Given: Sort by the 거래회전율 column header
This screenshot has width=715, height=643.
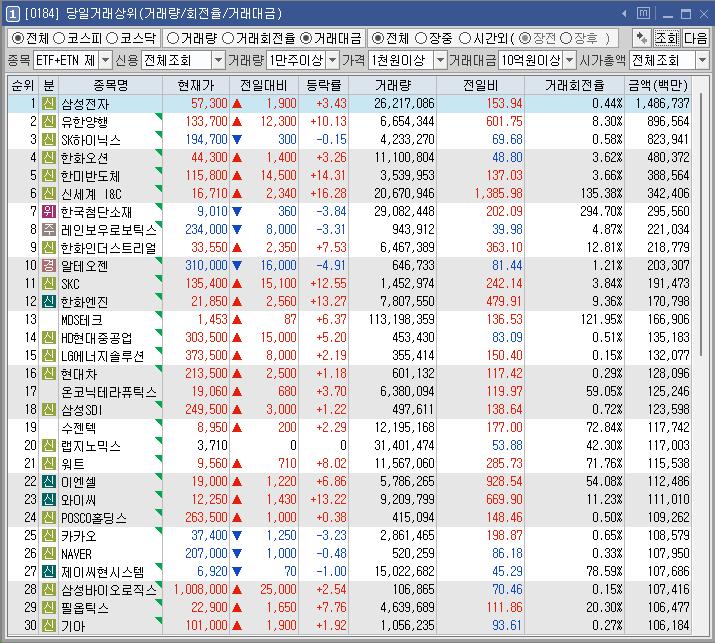Looking at the screenshot, I should point(575,85).
